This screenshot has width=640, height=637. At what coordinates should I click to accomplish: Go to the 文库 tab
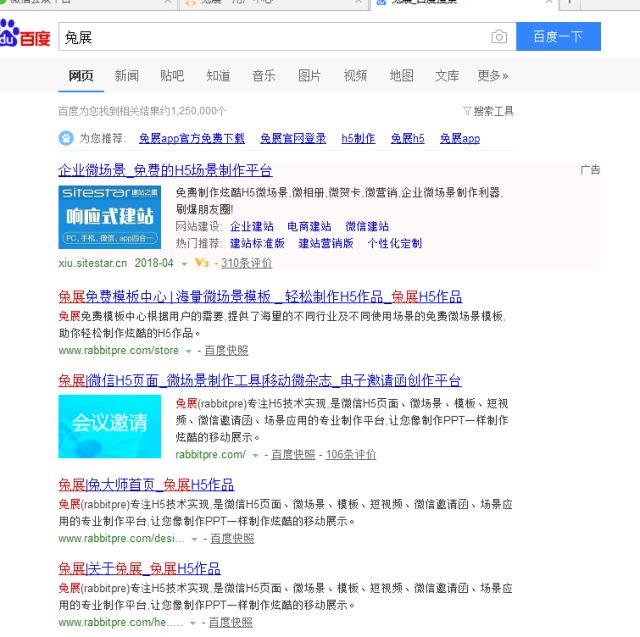click(x=447, y=76)
